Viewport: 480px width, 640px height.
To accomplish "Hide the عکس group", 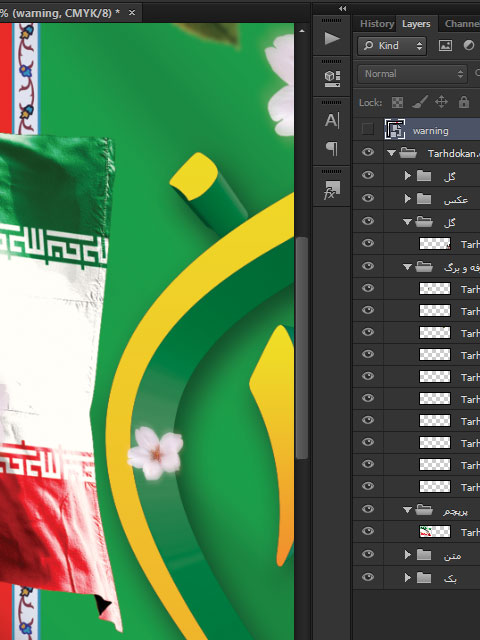I will click(368, 198).
